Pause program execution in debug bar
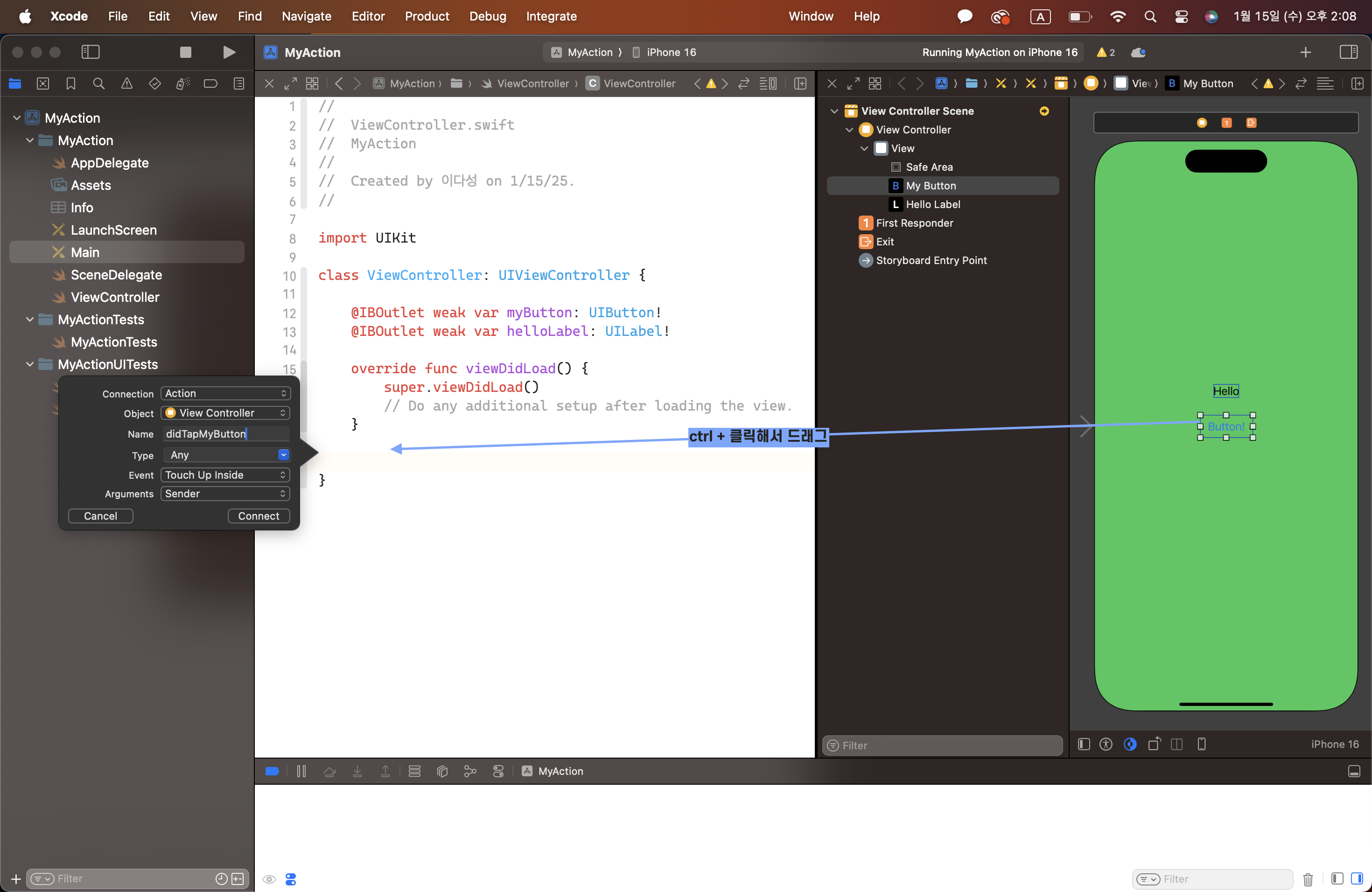Viewport: 1372px width, 892px height. [301, 772]
